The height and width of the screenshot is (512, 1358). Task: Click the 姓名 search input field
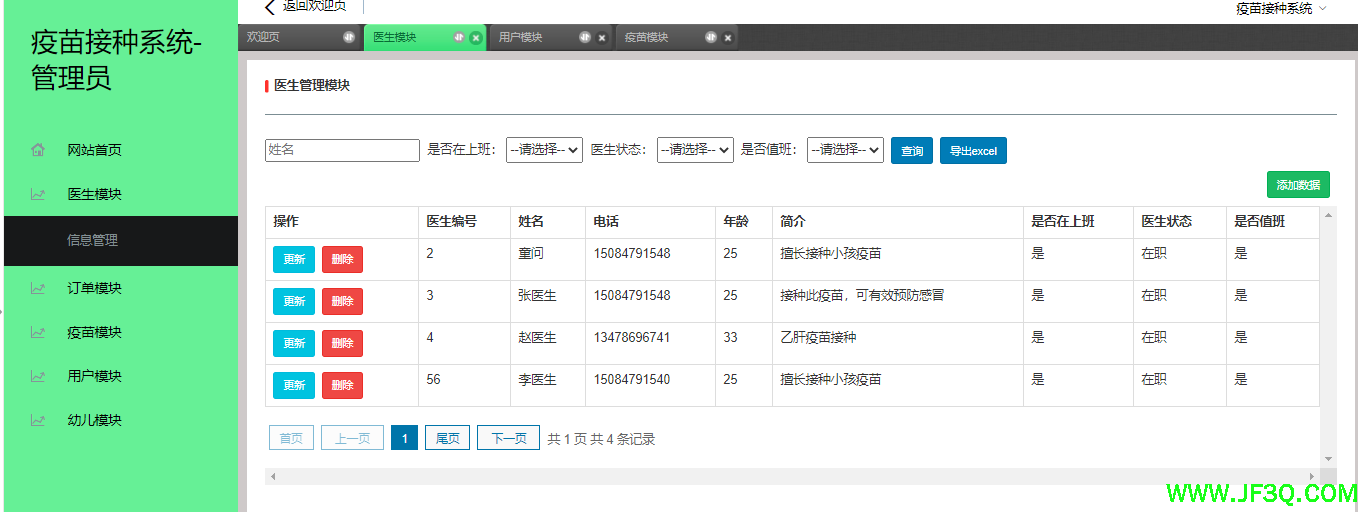342,150
